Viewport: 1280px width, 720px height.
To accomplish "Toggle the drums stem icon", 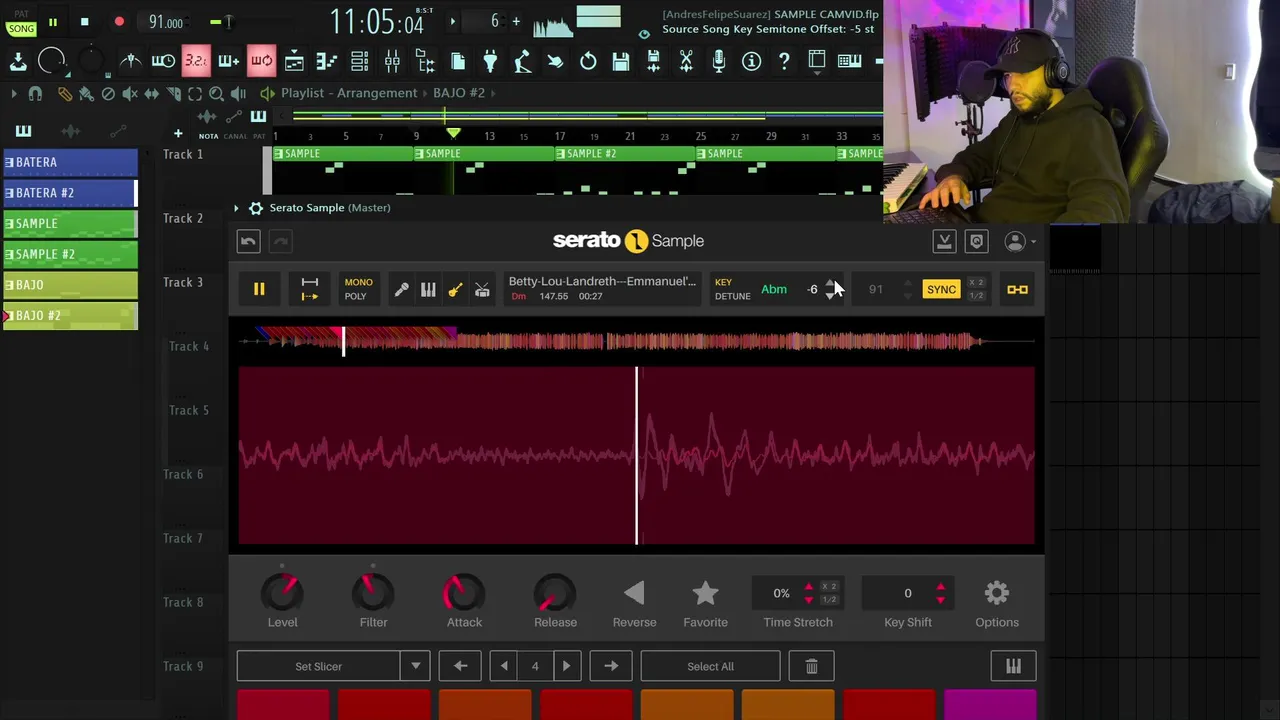I will click(x=482, y=289).
